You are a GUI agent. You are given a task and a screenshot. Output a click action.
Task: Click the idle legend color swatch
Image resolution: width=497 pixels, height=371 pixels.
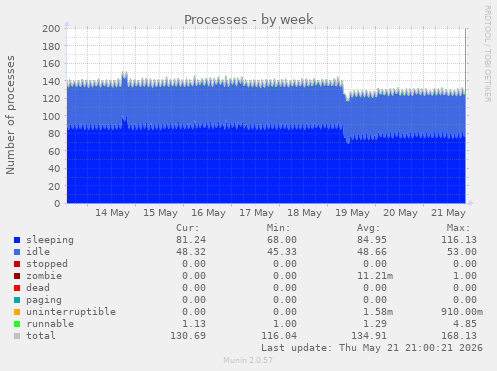pyautogui.click(x=17, y=252)
